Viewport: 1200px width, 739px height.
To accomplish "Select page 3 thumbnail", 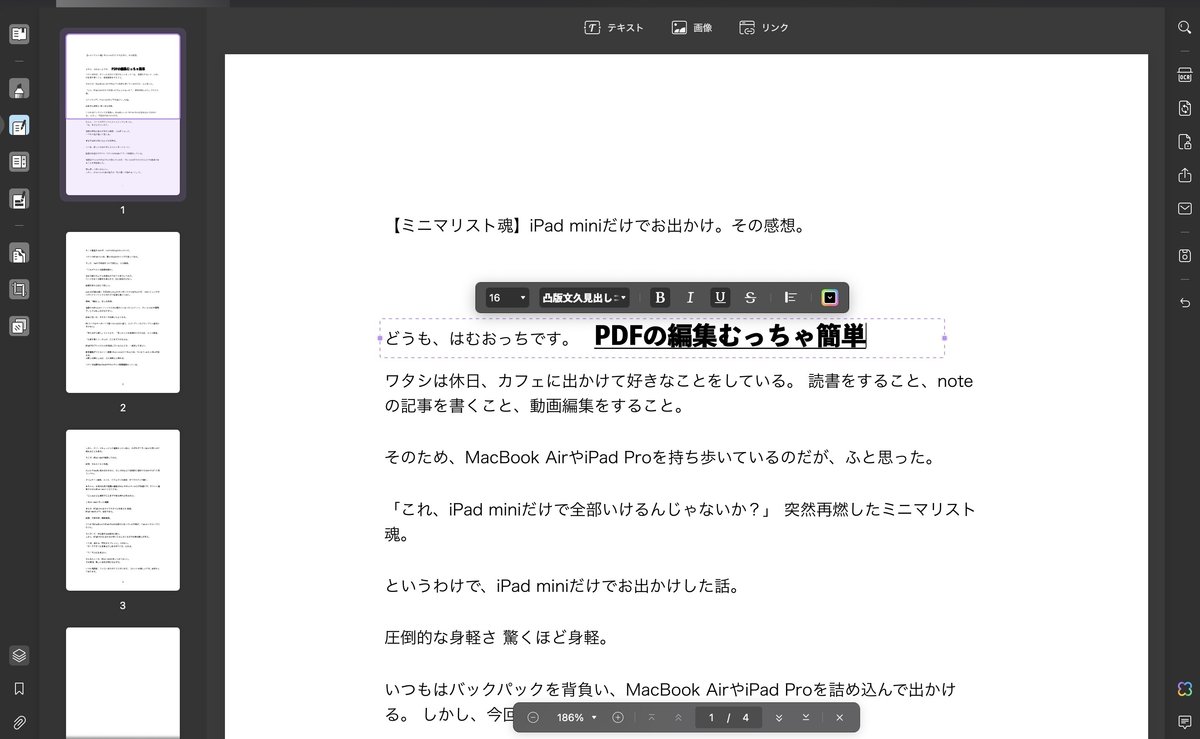I will [x=123, y=510].
